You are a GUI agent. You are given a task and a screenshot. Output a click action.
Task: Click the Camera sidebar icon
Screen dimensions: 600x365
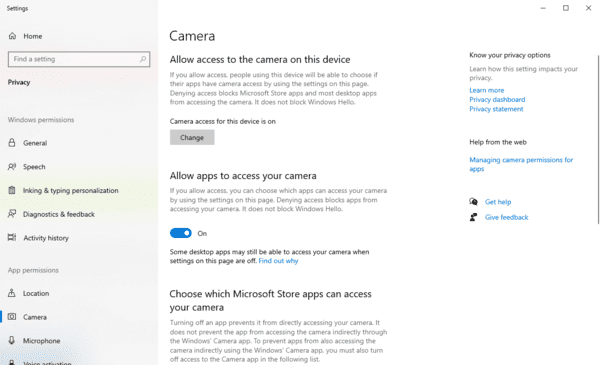coord(12,317)
